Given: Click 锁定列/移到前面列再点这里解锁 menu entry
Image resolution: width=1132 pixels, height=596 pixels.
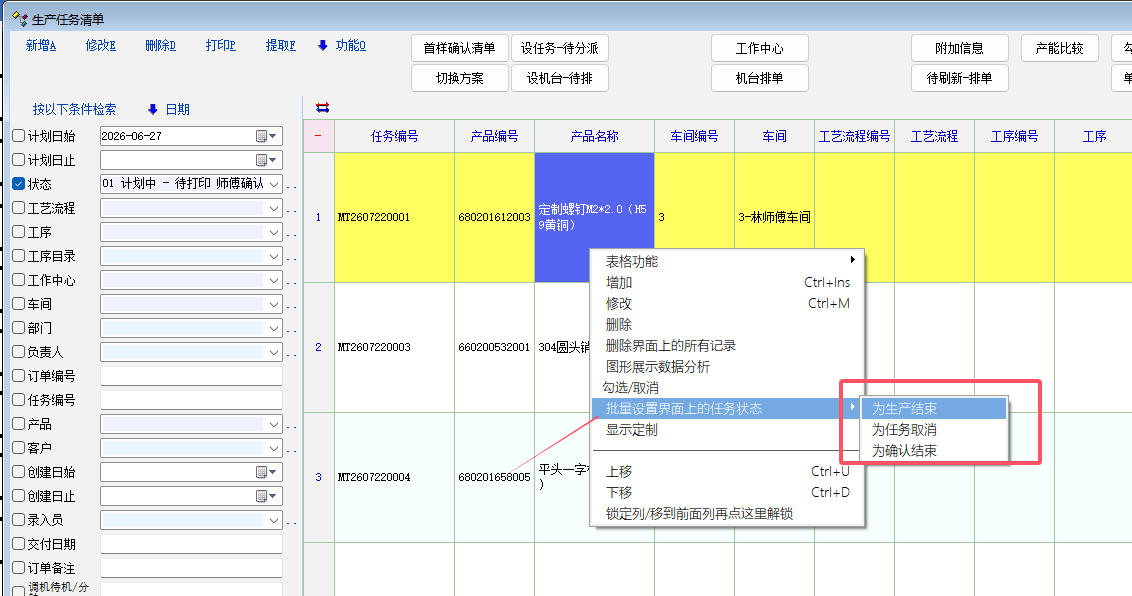Looking at the screenshot, I should [727, 513].
